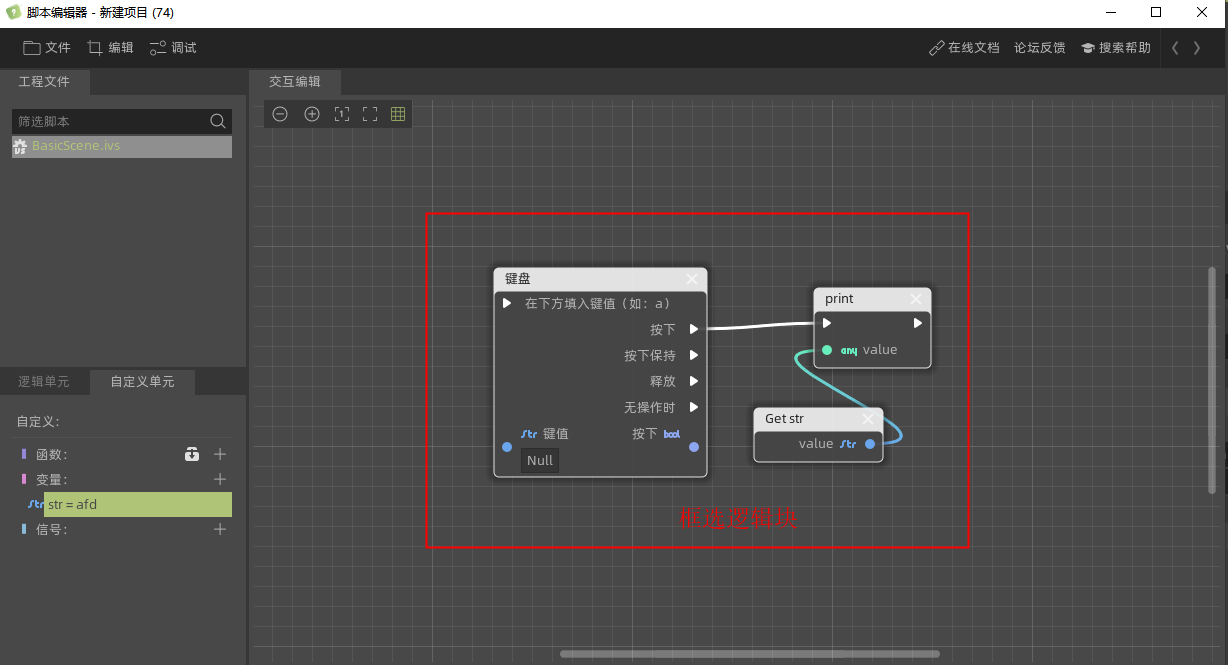Add a new 信号 with plus

pyautogui.click(x=220, y=529)
